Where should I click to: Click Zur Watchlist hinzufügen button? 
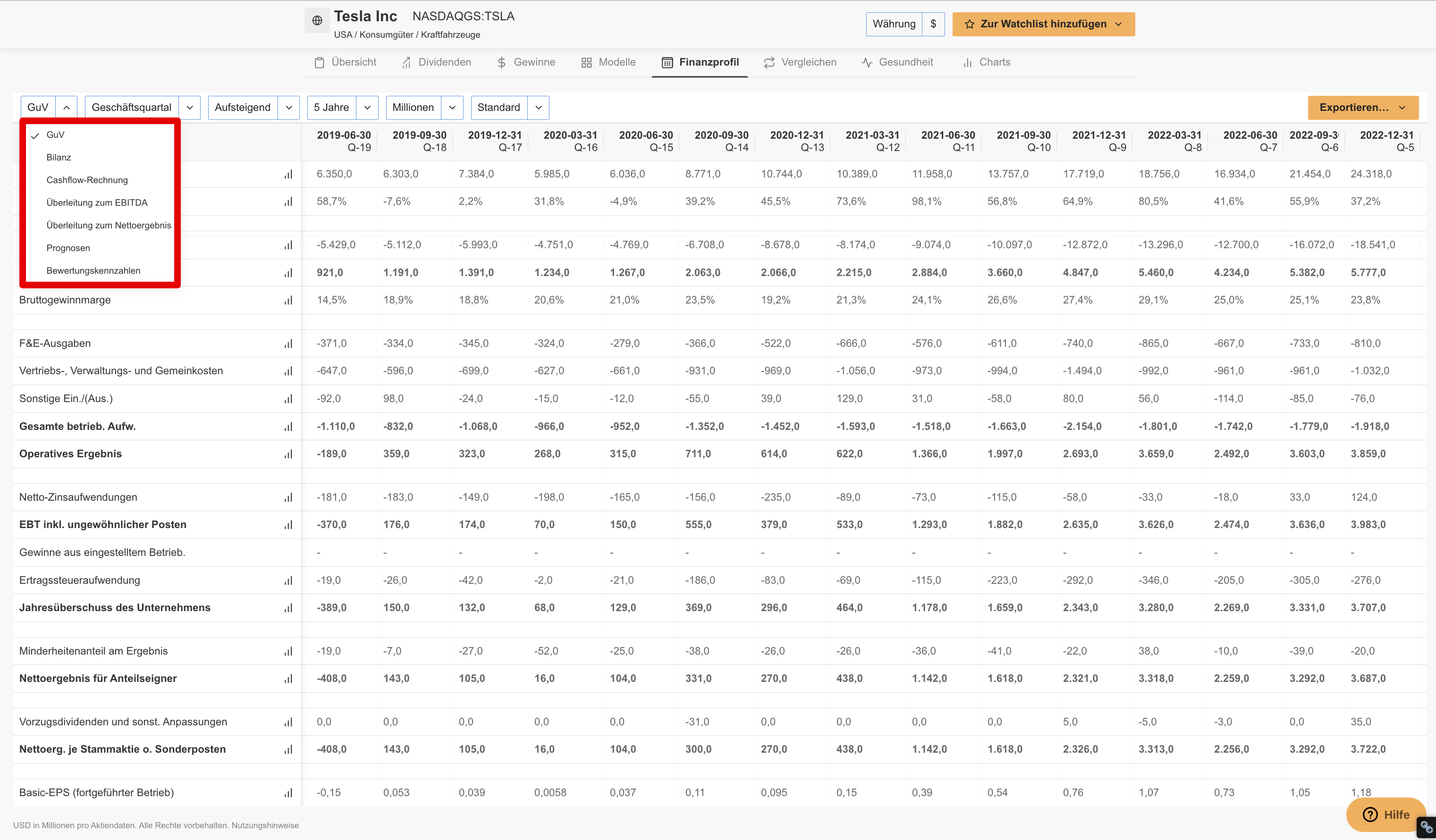click(x=1043, y=24)
